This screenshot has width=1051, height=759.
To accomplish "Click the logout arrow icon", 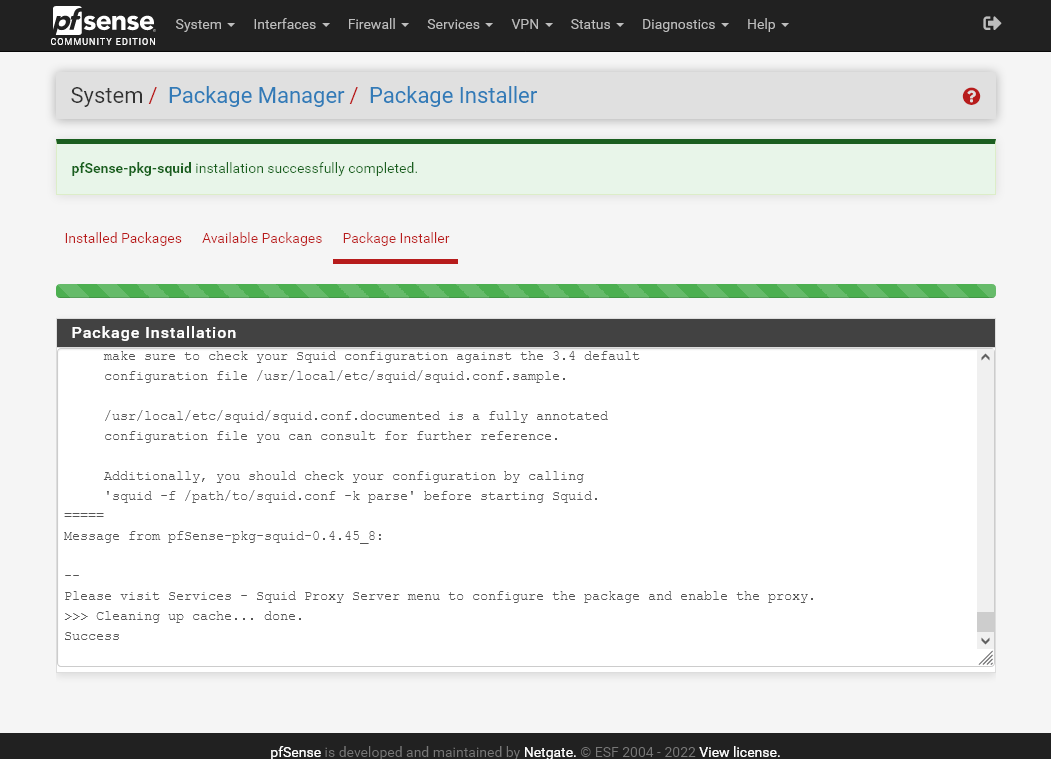I will (x=992, y=23).
